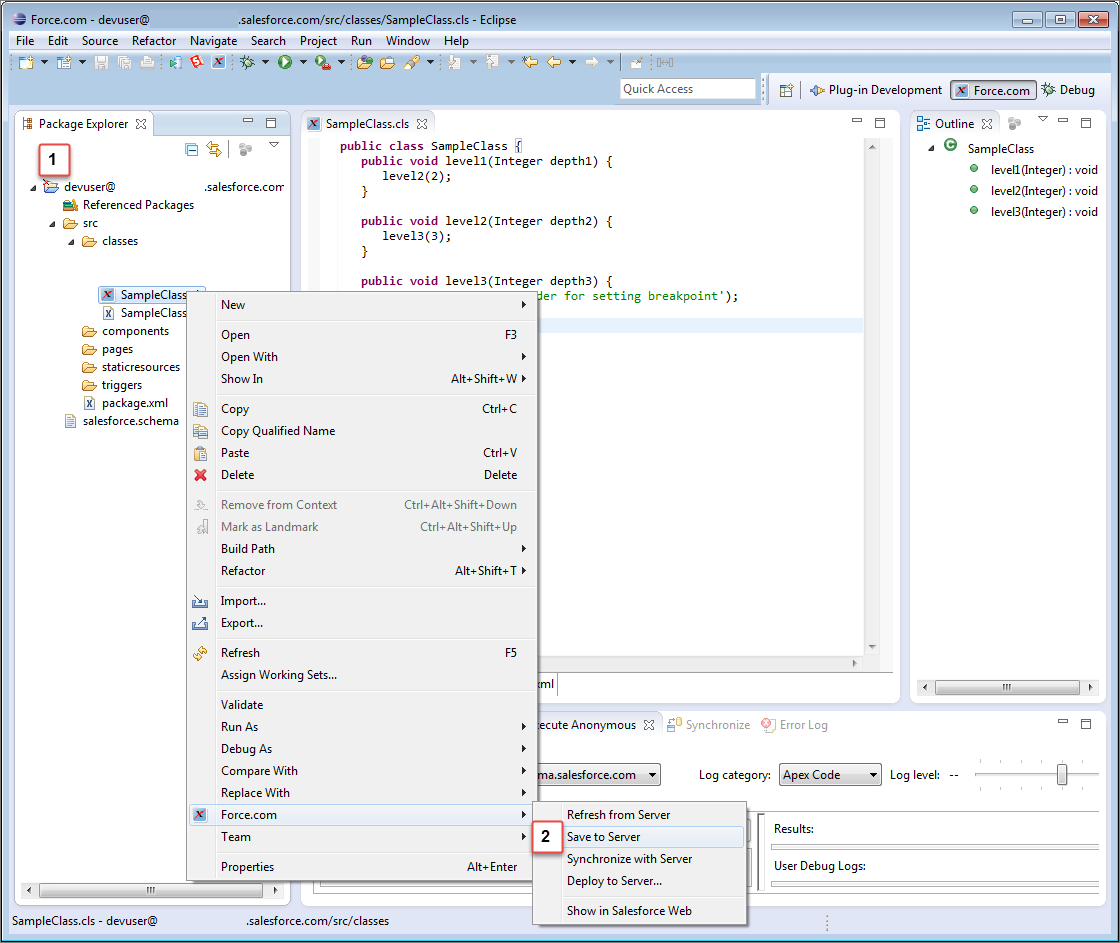This screenshot has width=1120, height=943.
Task: Click the Open Task folder icon
Action: 387,63
